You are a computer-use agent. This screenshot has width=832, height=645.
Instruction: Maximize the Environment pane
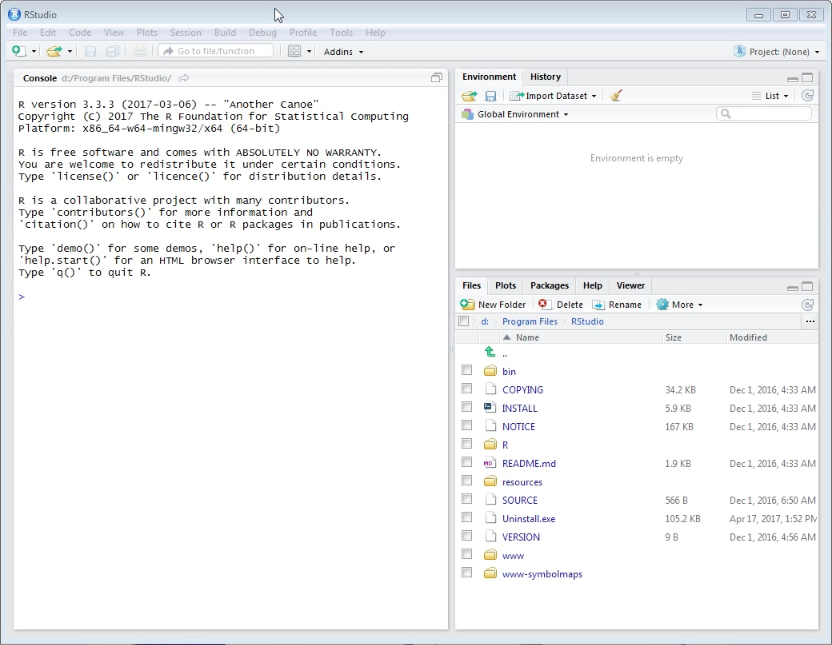click(807, 77)
